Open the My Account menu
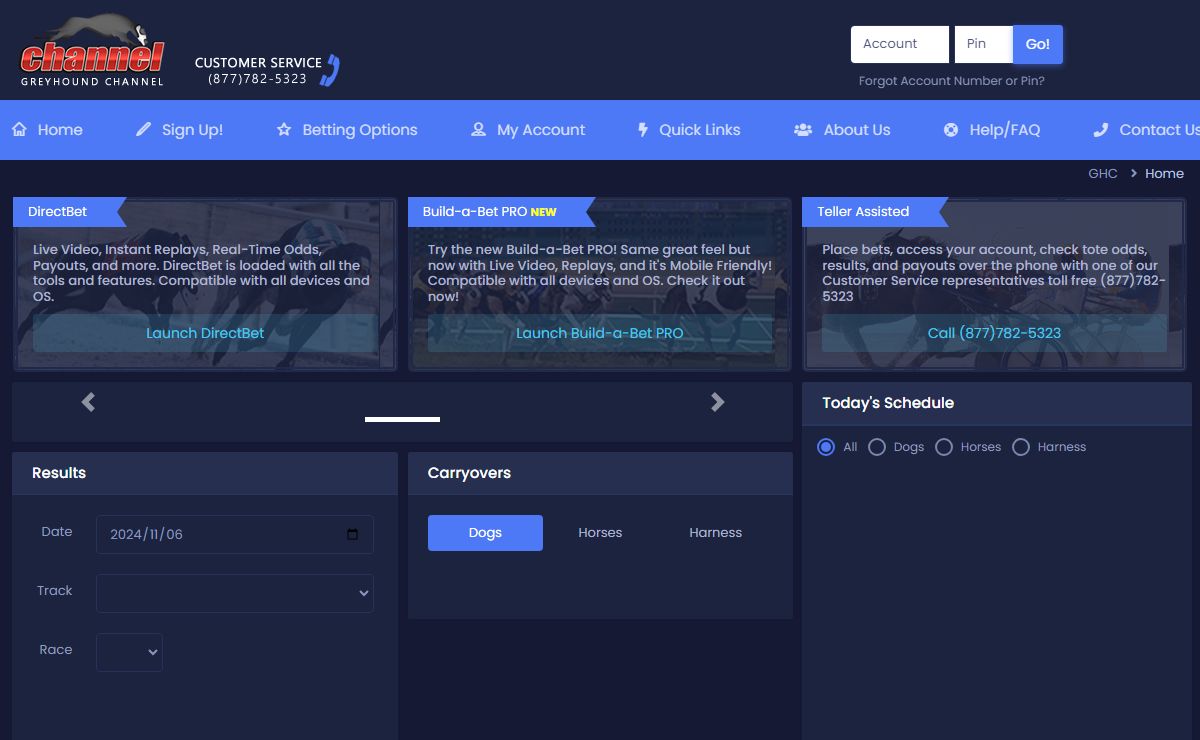 point(528,130)
